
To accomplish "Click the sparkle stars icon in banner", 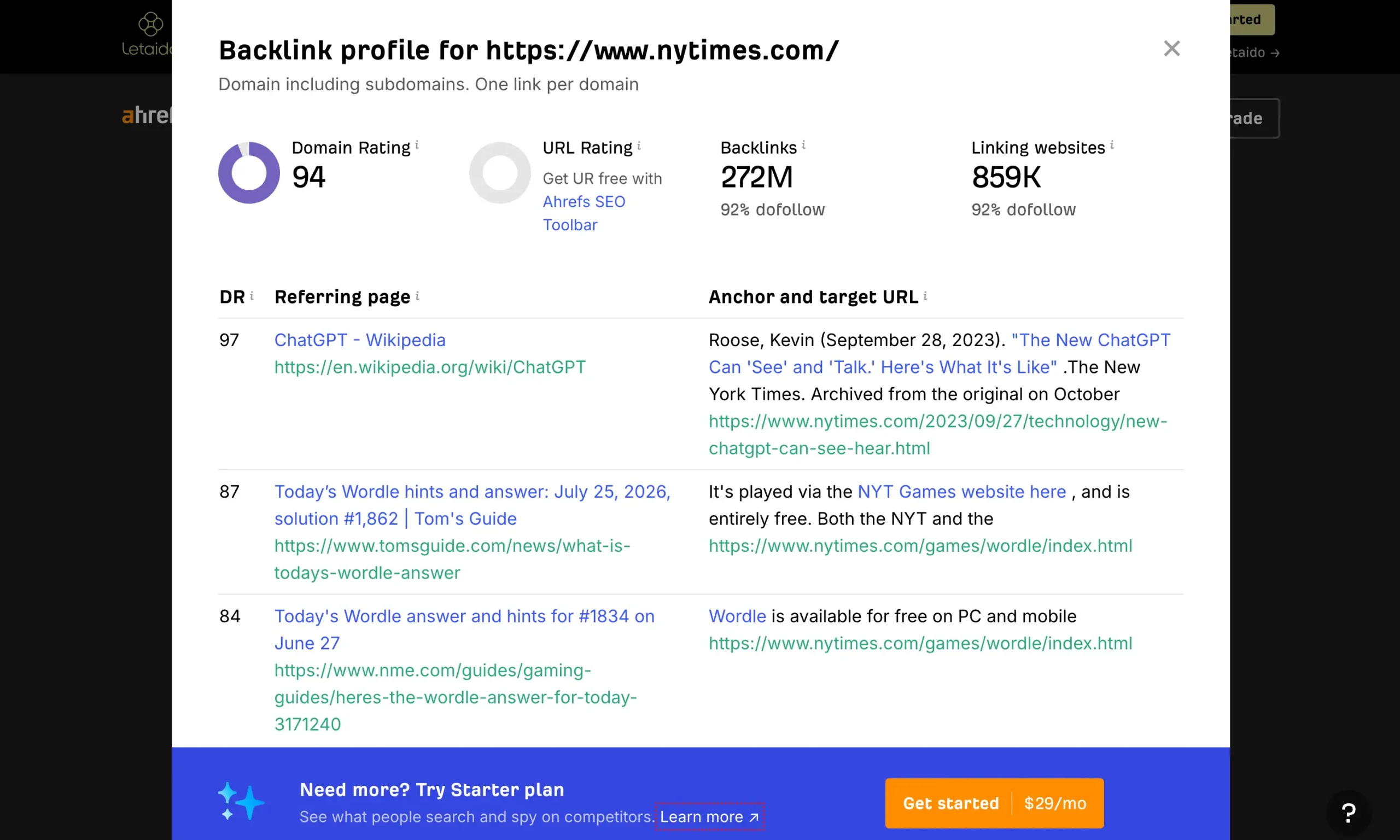I will pos(241,801).
